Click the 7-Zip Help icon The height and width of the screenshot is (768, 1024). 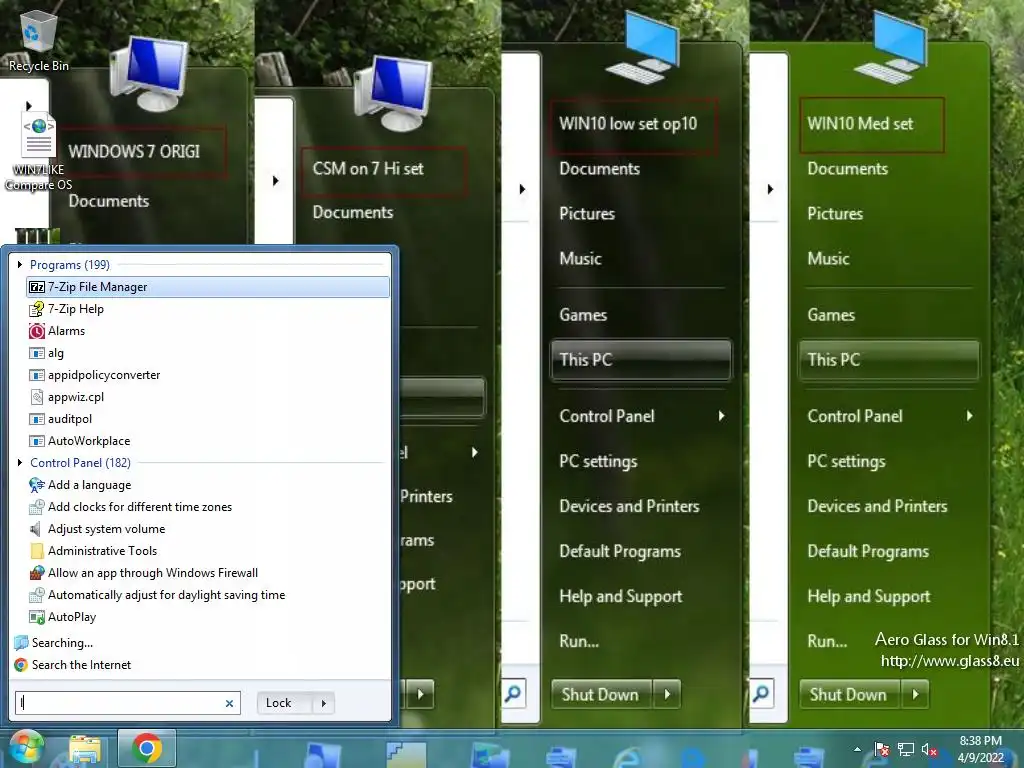(x=37, y=309)
